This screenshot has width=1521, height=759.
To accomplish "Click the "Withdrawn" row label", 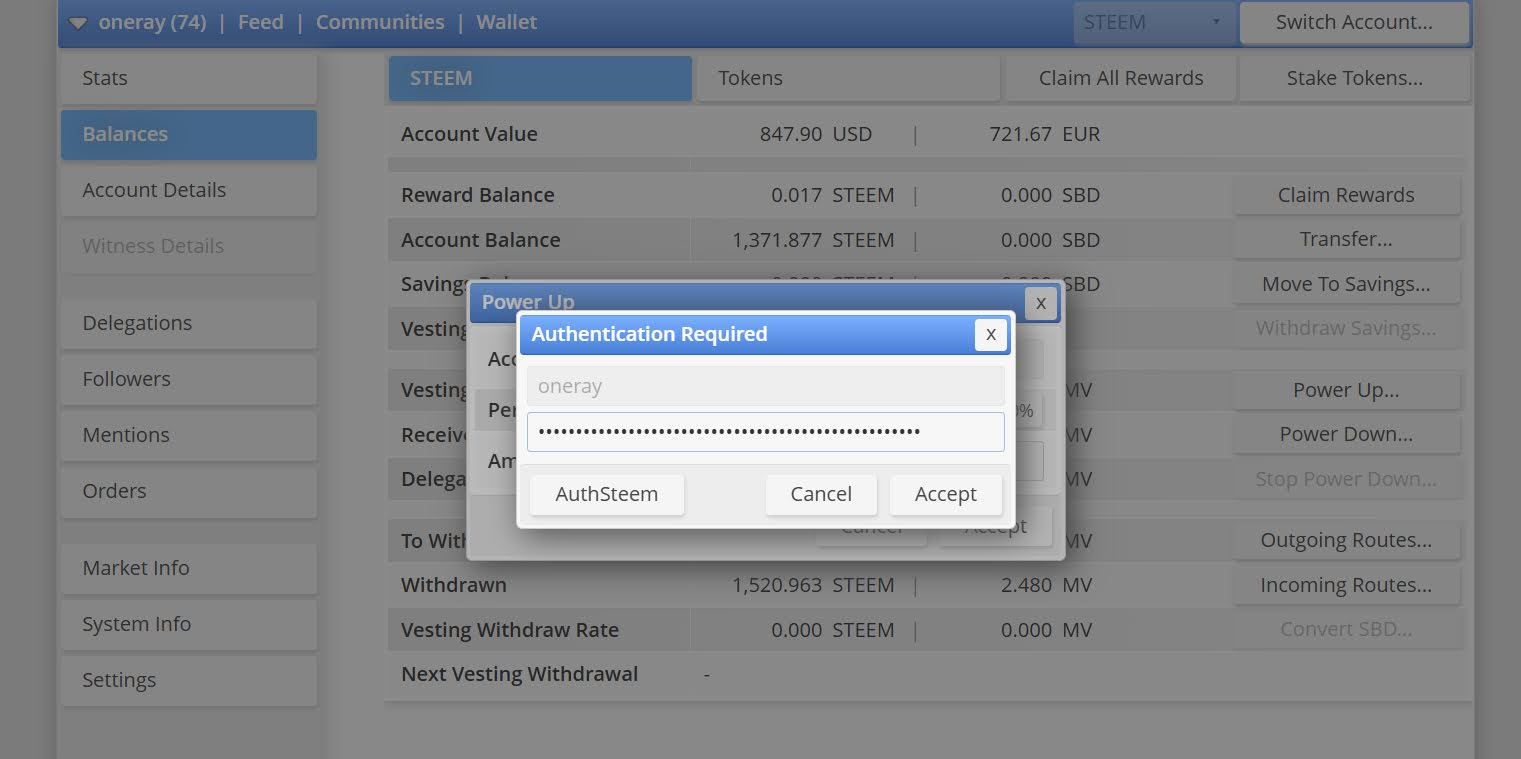I will point(453,585).
